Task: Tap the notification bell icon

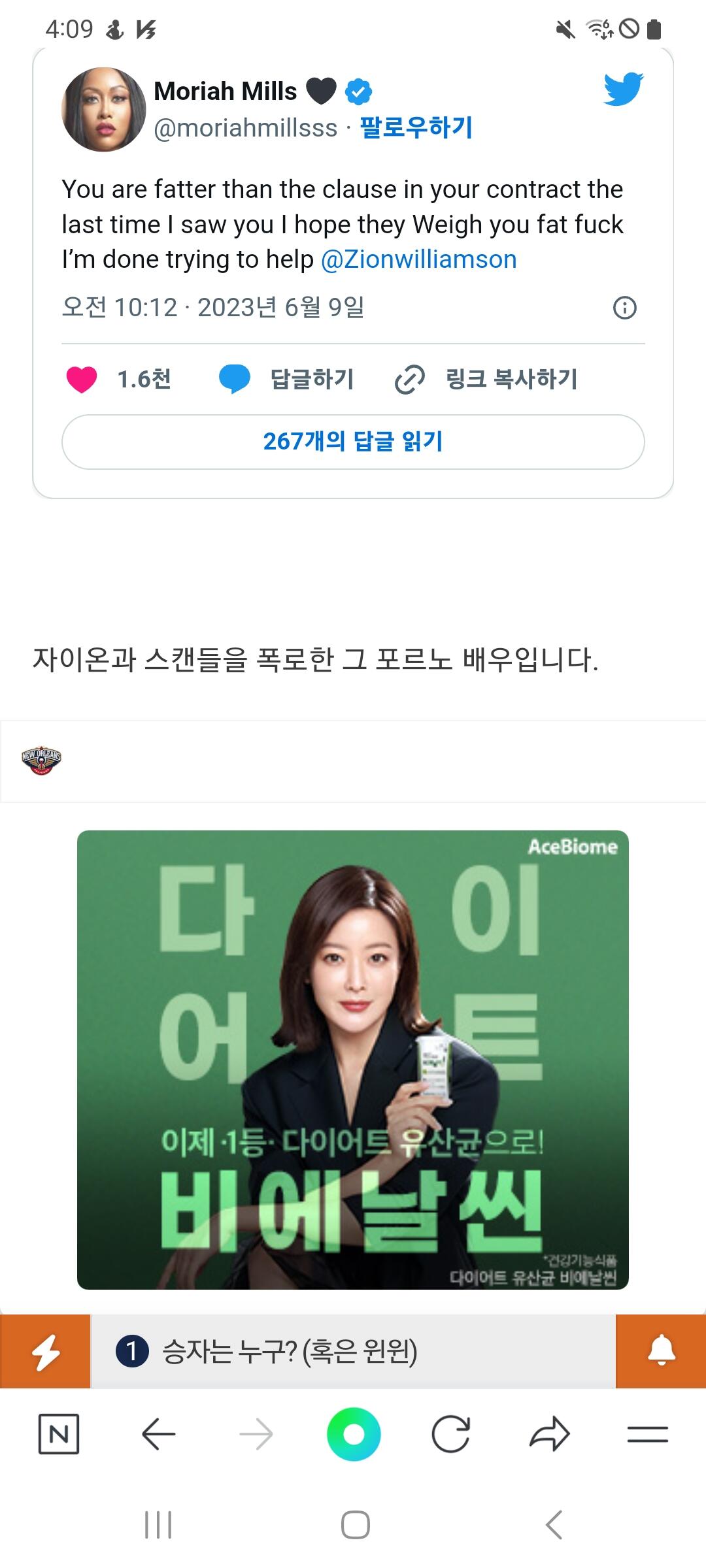Action: click(661, 1351)
